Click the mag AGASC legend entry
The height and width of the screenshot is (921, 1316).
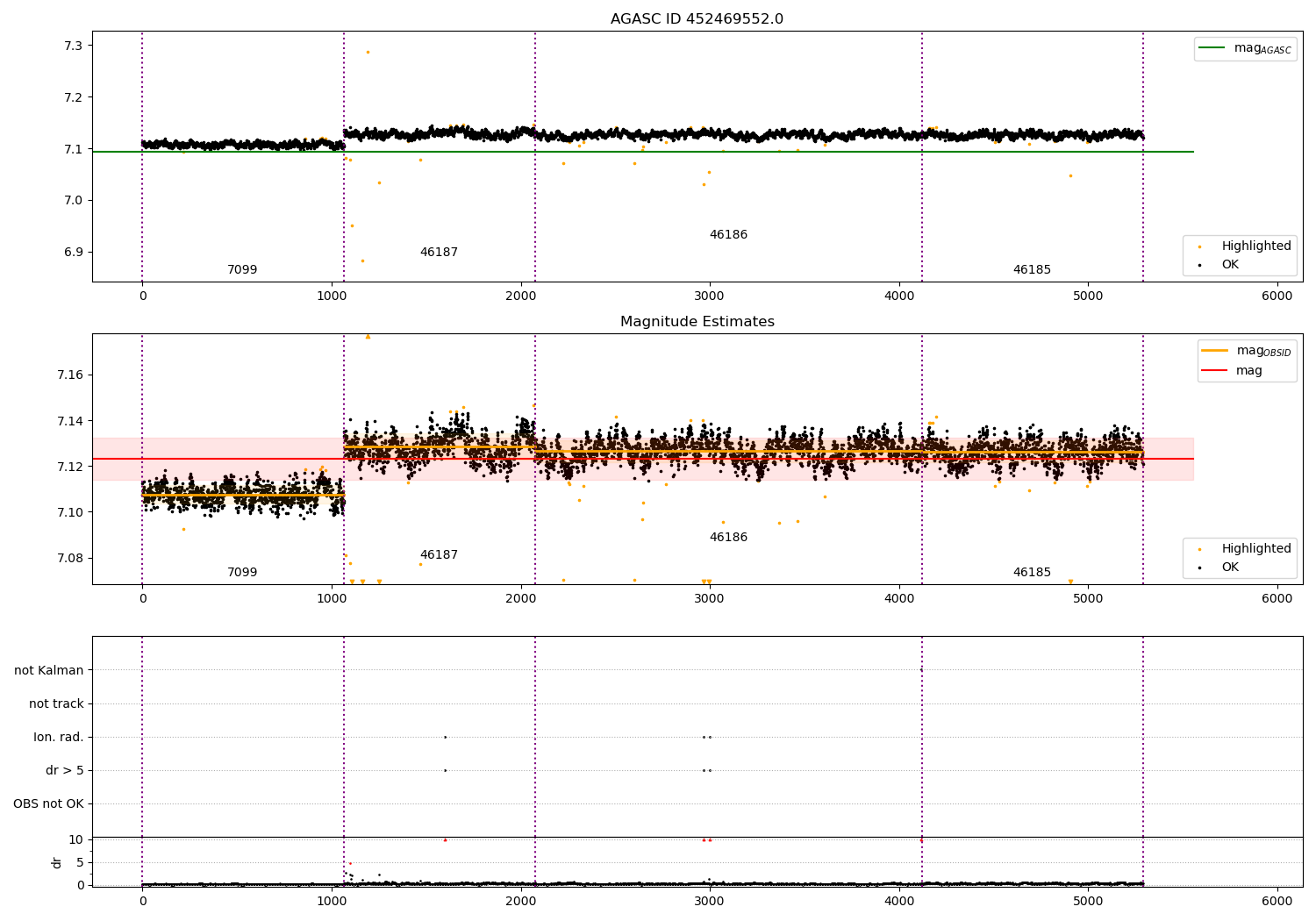pyautogui.click(x=1245, y=48)
